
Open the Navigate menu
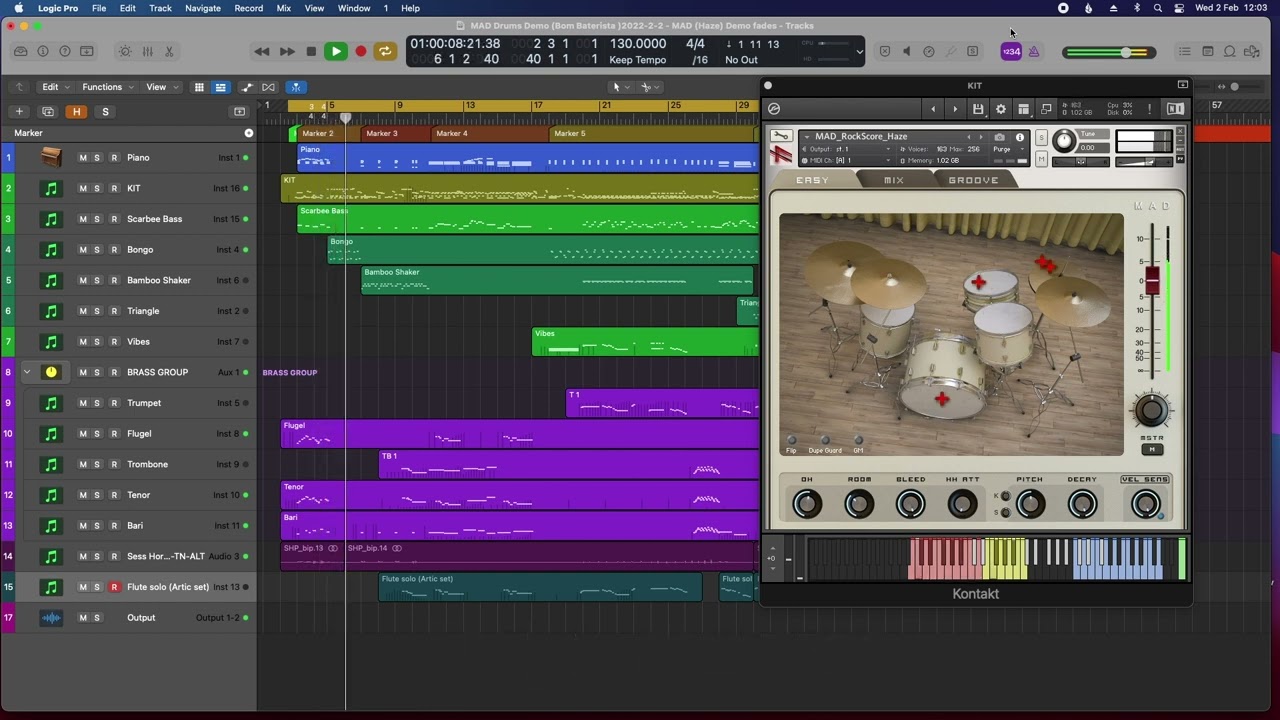pyautogui.click(x=203, y=8)
